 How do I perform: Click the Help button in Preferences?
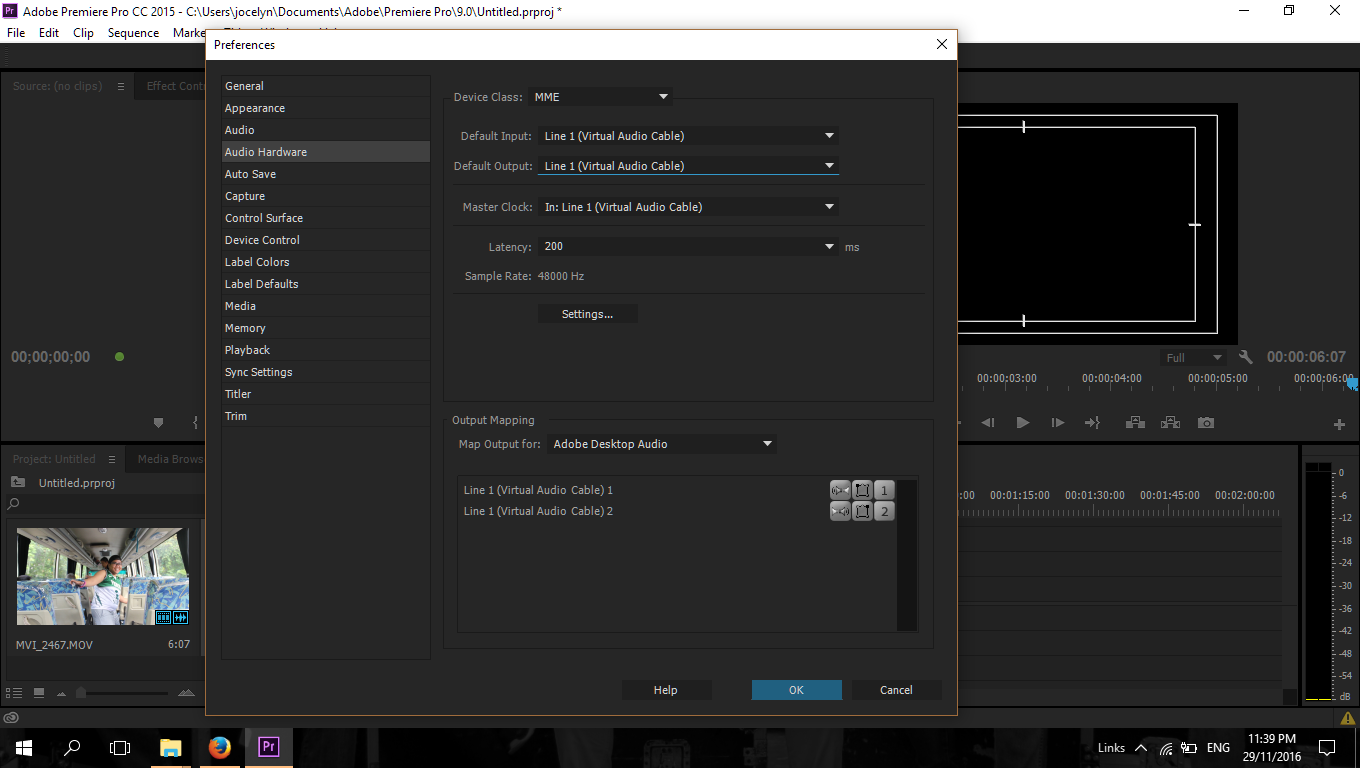666,690
